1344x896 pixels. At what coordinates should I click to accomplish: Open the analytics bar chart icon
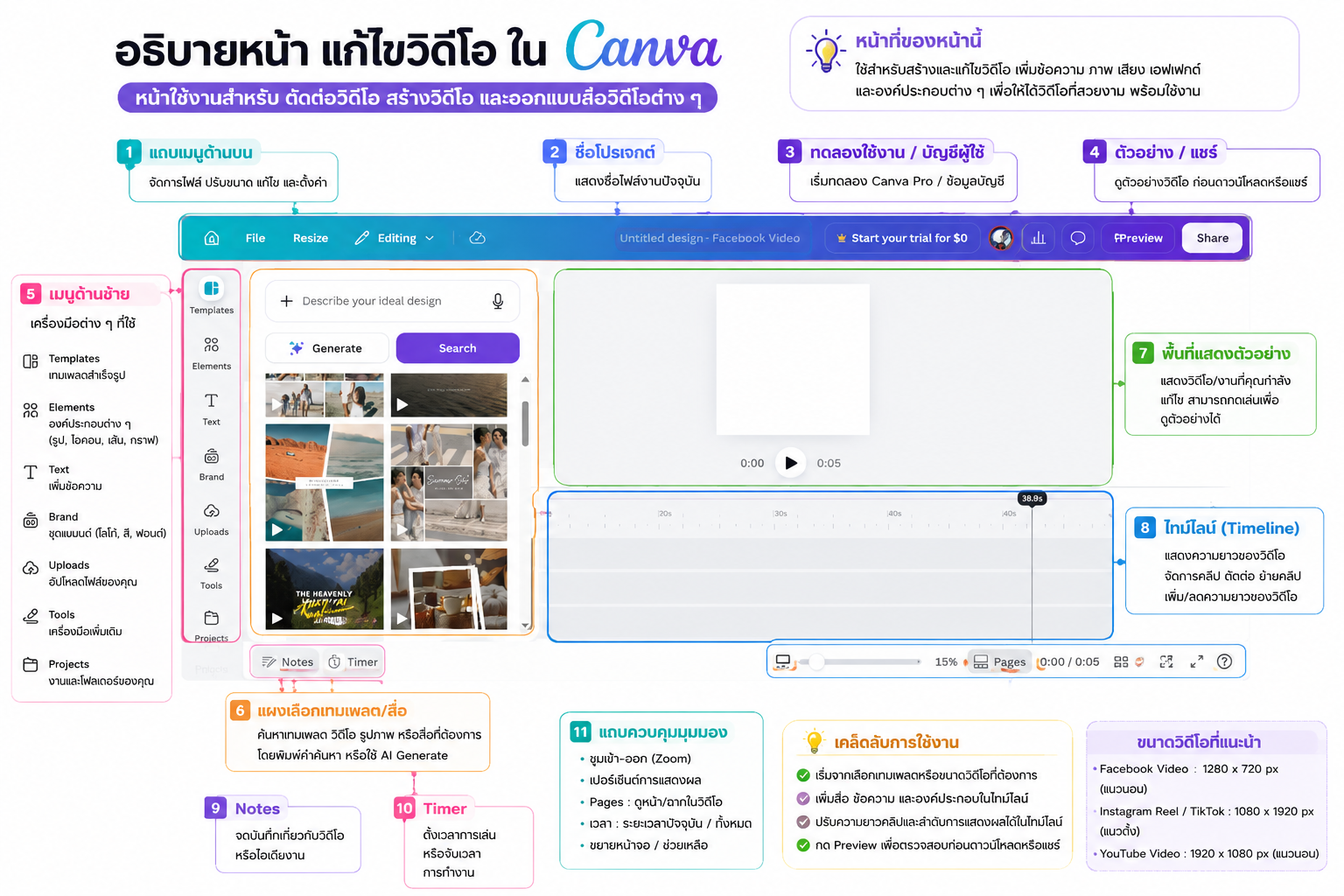pyautogui.click(x=1039, y=238)
